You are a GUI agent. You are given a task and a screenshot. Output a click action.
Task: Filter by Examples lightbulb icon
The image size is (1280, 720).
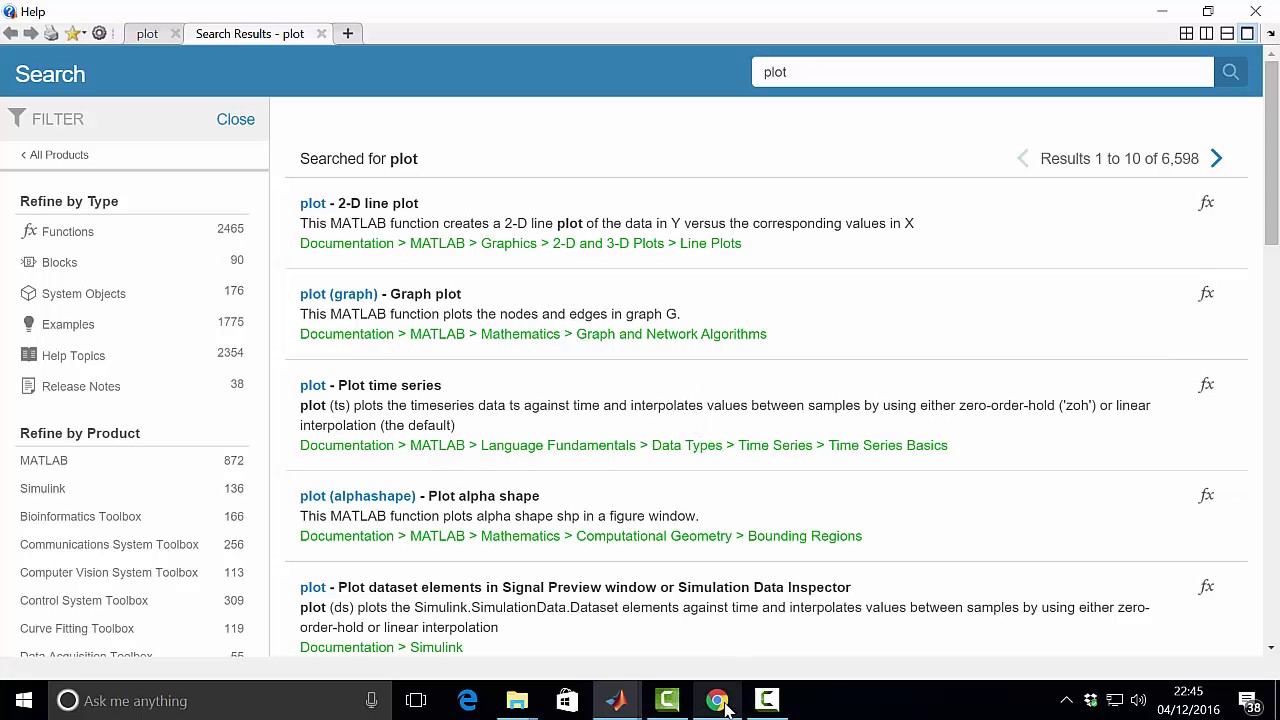click(28, 324)
